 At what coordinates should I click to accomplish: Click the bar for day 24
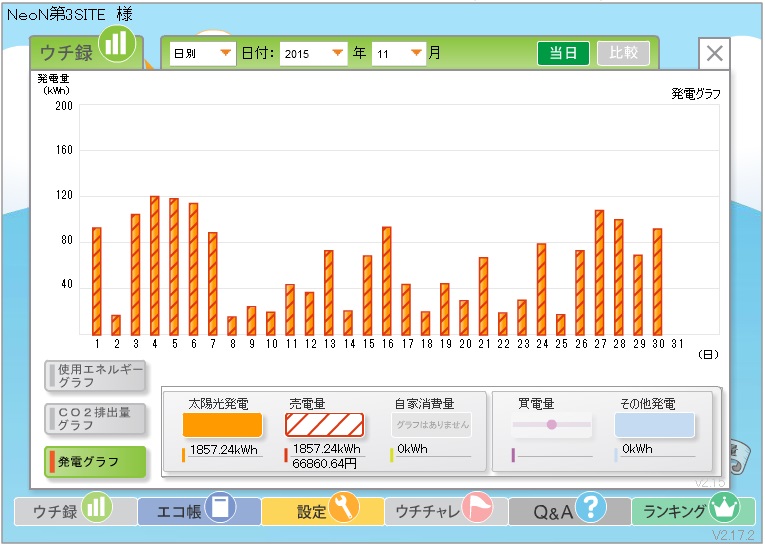[542, 289]
